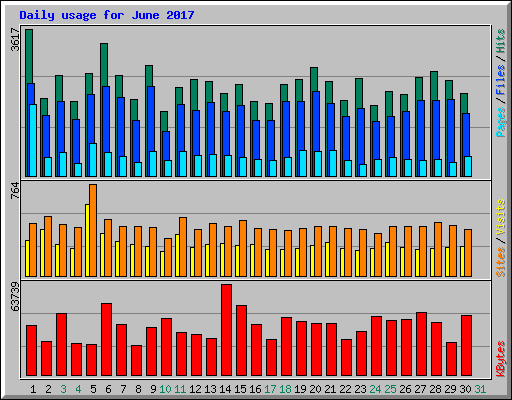Click the cyan "Pages" legend label
This screenshot has height=400, width=512.
tap(500, 122)
